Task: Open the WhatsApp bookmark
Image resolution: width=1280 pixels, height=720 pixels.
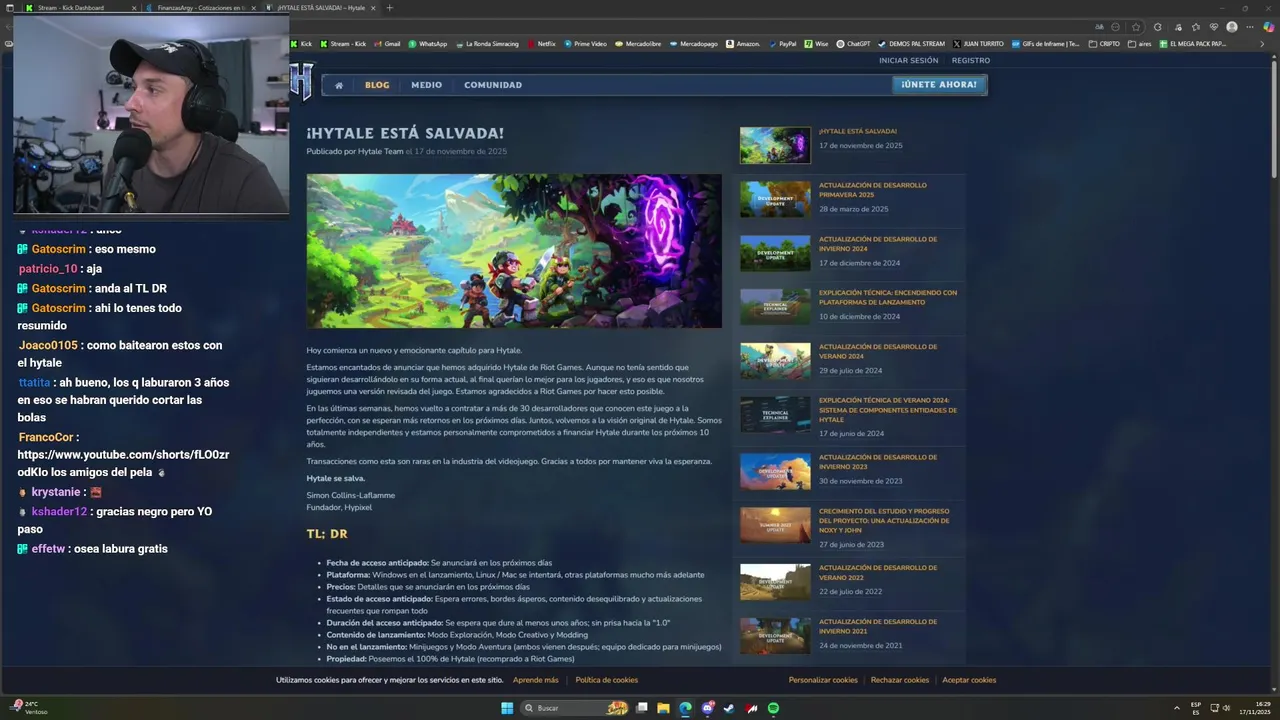Action: tap(428, 44)
